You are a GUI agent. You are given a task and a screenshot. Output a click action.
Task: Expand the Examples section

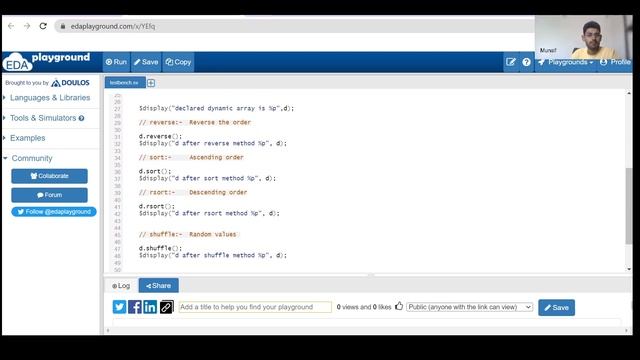click(x=27, y=138)
